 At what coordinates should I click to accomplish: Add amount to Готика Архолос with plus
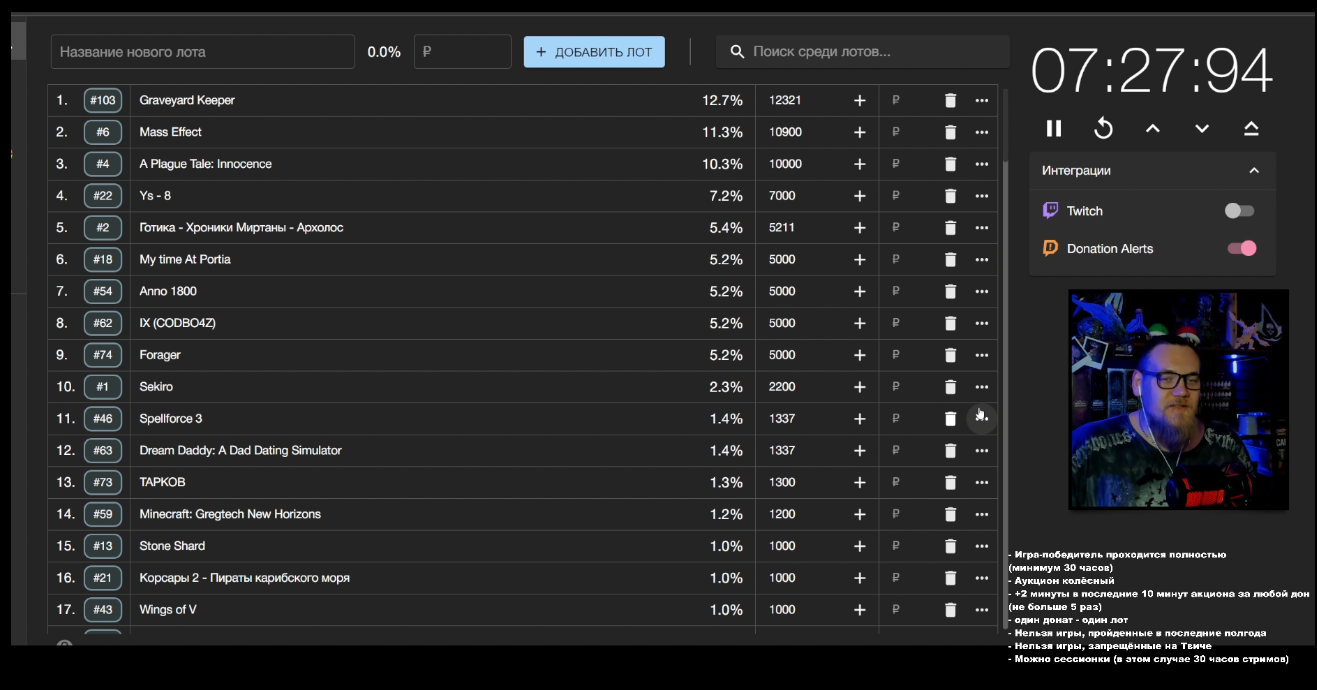[x=859, y=227]
